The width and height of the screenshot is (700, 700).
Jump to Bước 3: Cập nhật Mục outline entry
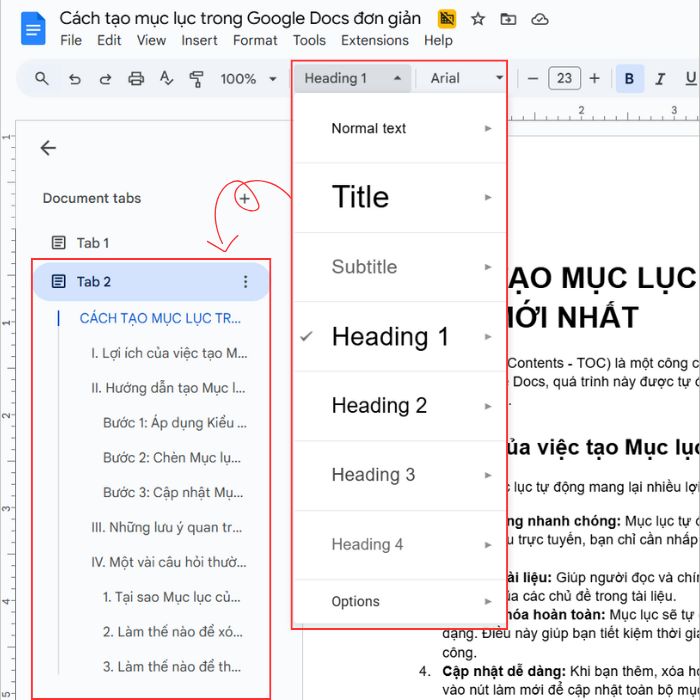click(x=173, y=493)
